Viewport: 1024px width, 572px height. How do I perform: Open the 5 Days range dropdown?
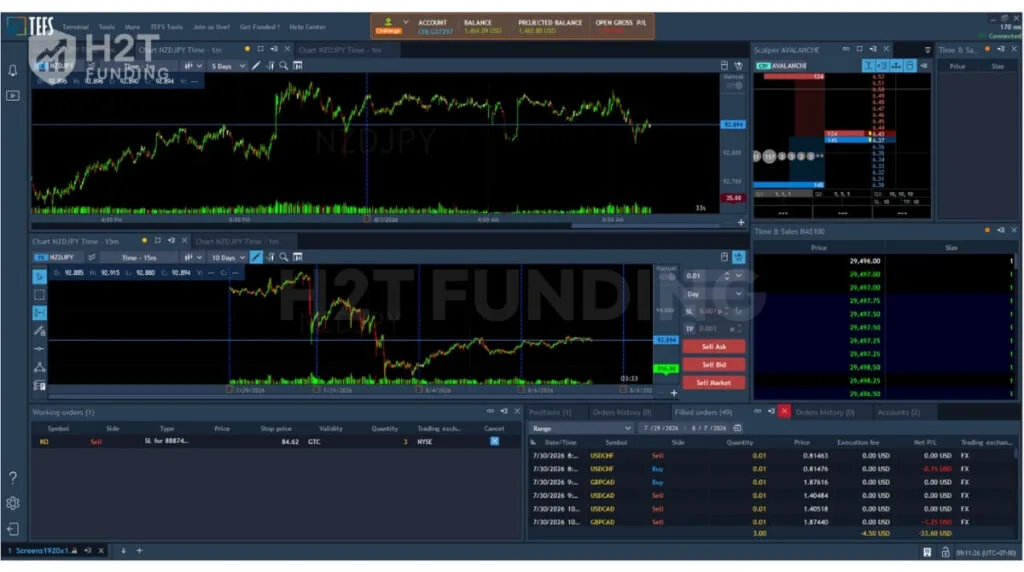228,66
